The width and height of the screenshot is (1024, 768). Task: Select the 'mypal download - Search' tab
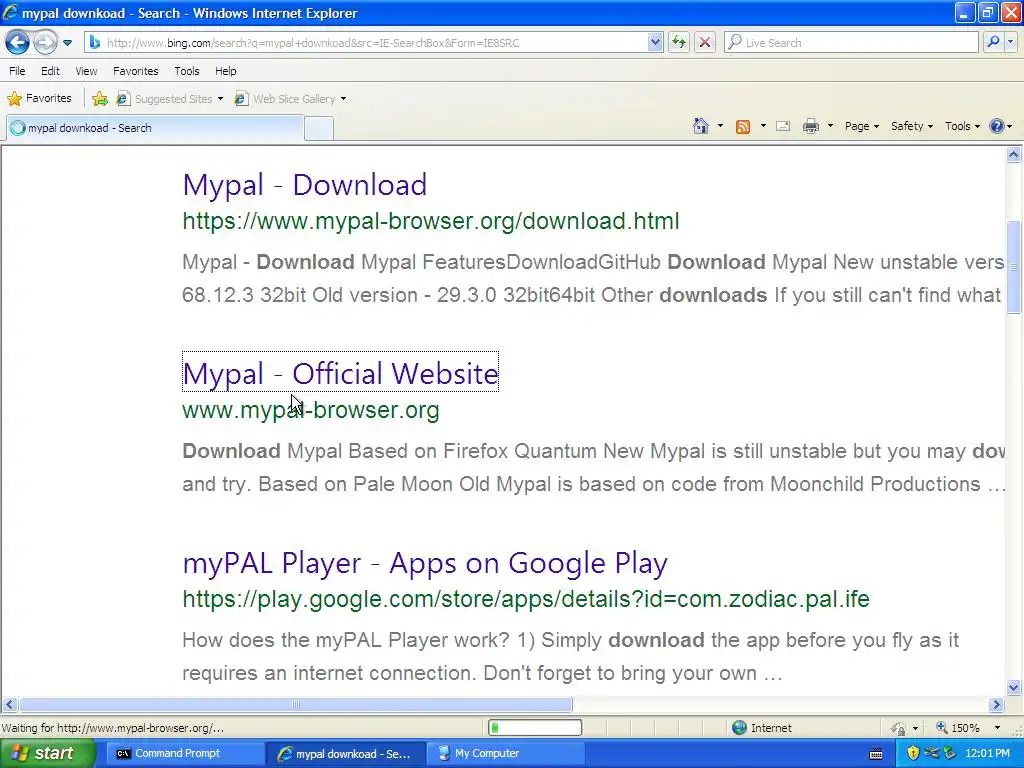point(155,128)
